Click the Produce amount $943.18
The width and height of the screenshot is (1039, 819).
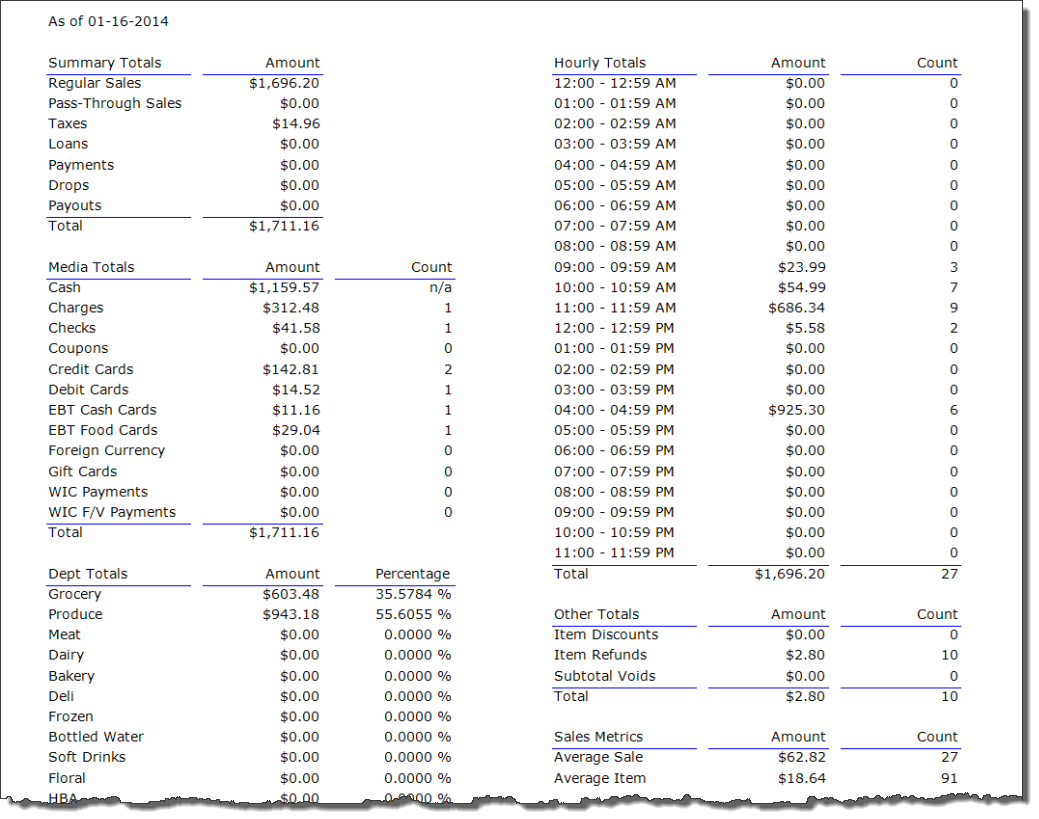coord(291,614)
